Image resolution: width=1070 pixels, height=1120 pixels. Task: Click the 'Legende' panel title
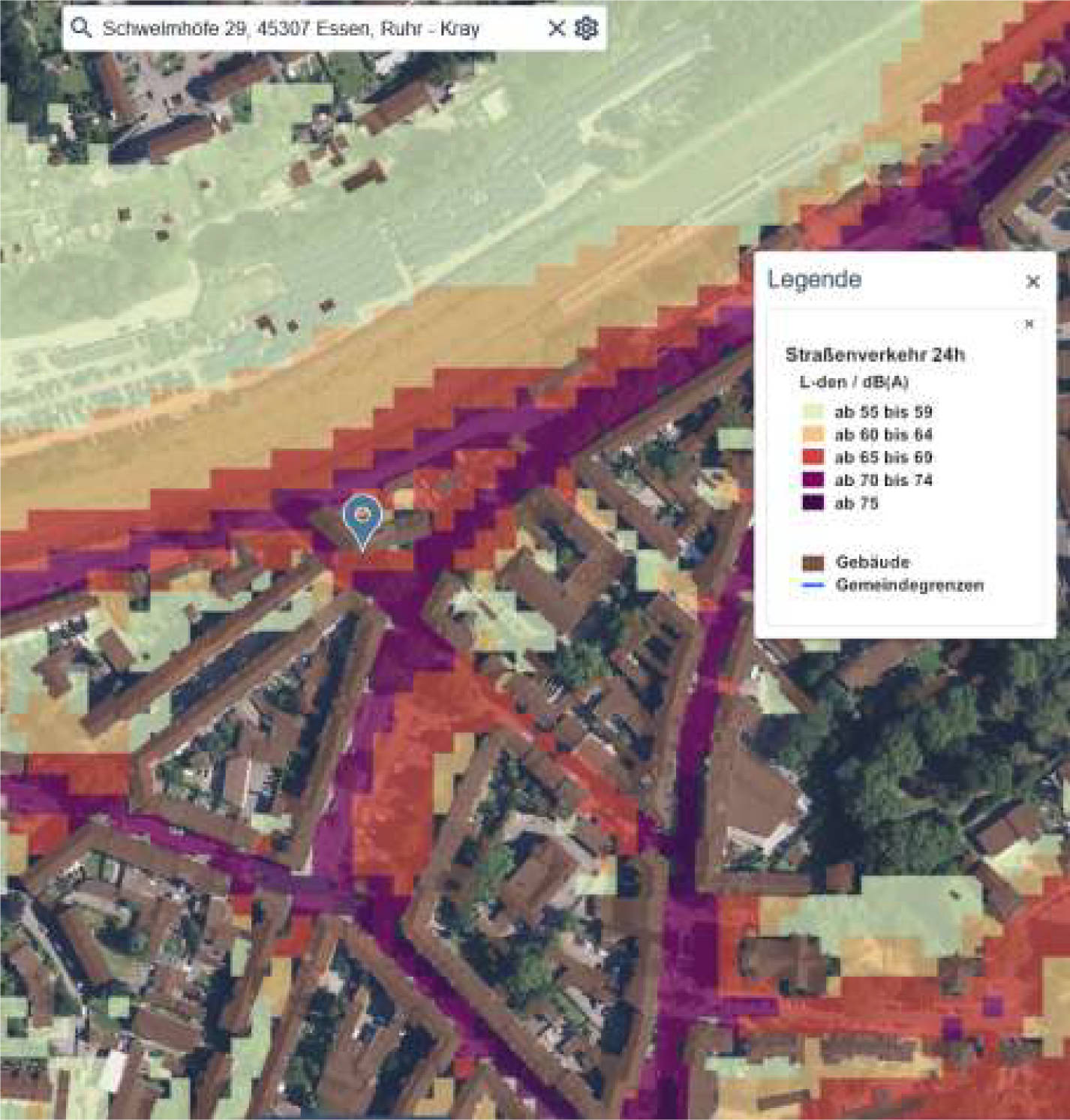tap(814, 280)
